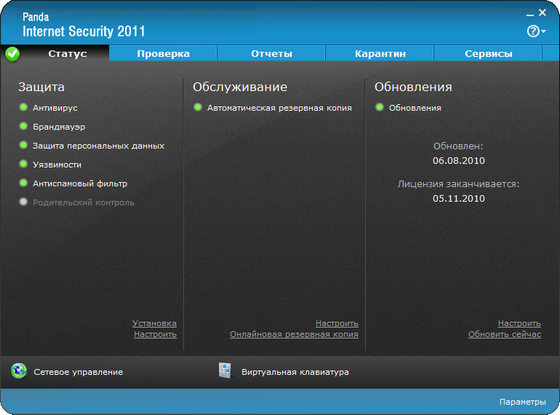Image resolution: width=560 pixels, height=415 pixels.
Task: Toggle the Антиспамовый фильтр status indicator
Action: click(x=23, y=183)
